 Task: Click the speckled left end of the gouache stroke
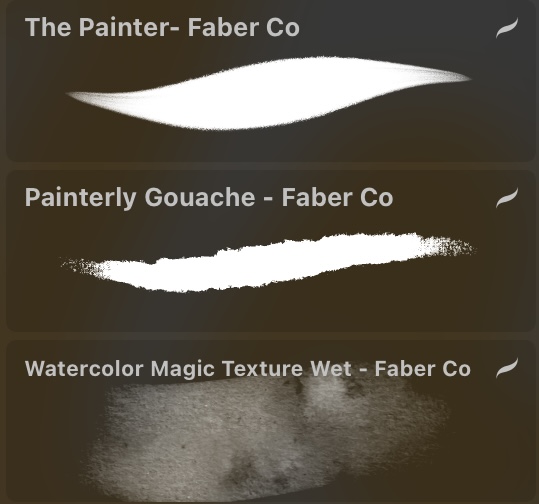click(x=84, y=266)
